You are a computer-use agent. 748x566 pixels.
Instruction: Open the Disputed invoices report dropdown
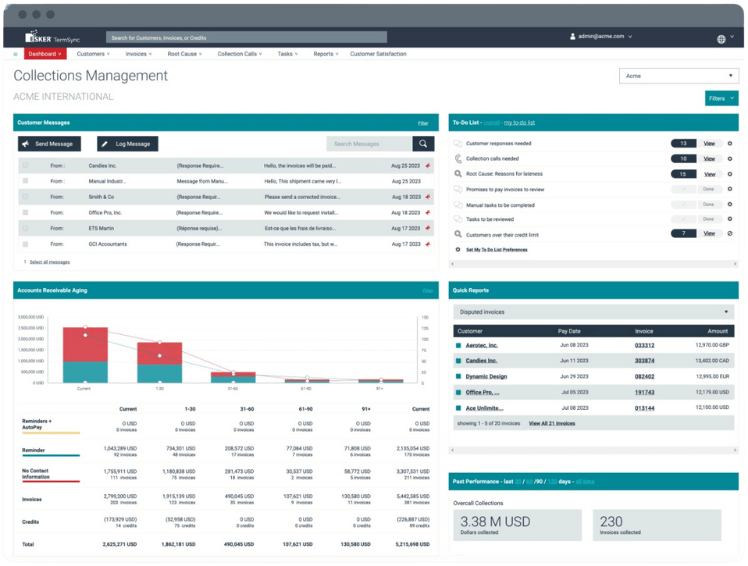593,312
